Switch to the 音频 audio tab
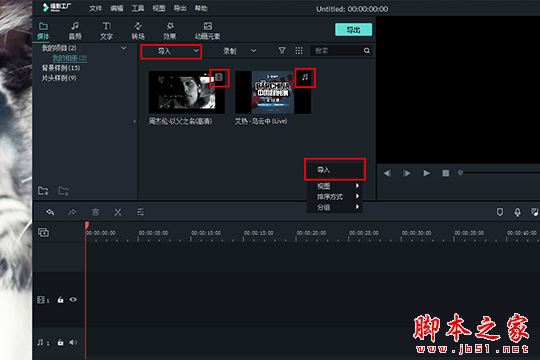Image resolution: width=540 pixels, height=360 pixels. tap(75, 31)
